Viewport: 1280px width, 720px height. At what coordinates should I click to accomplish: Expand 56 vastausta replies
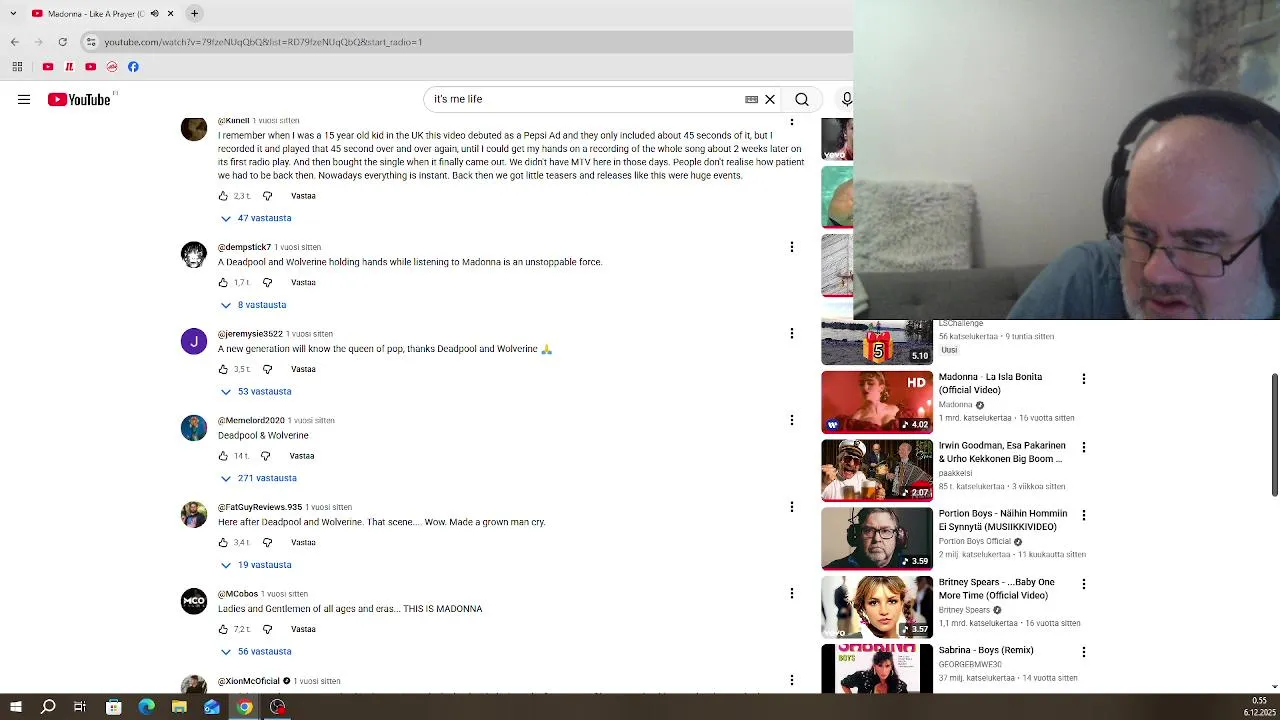click(x=256, y=651)
